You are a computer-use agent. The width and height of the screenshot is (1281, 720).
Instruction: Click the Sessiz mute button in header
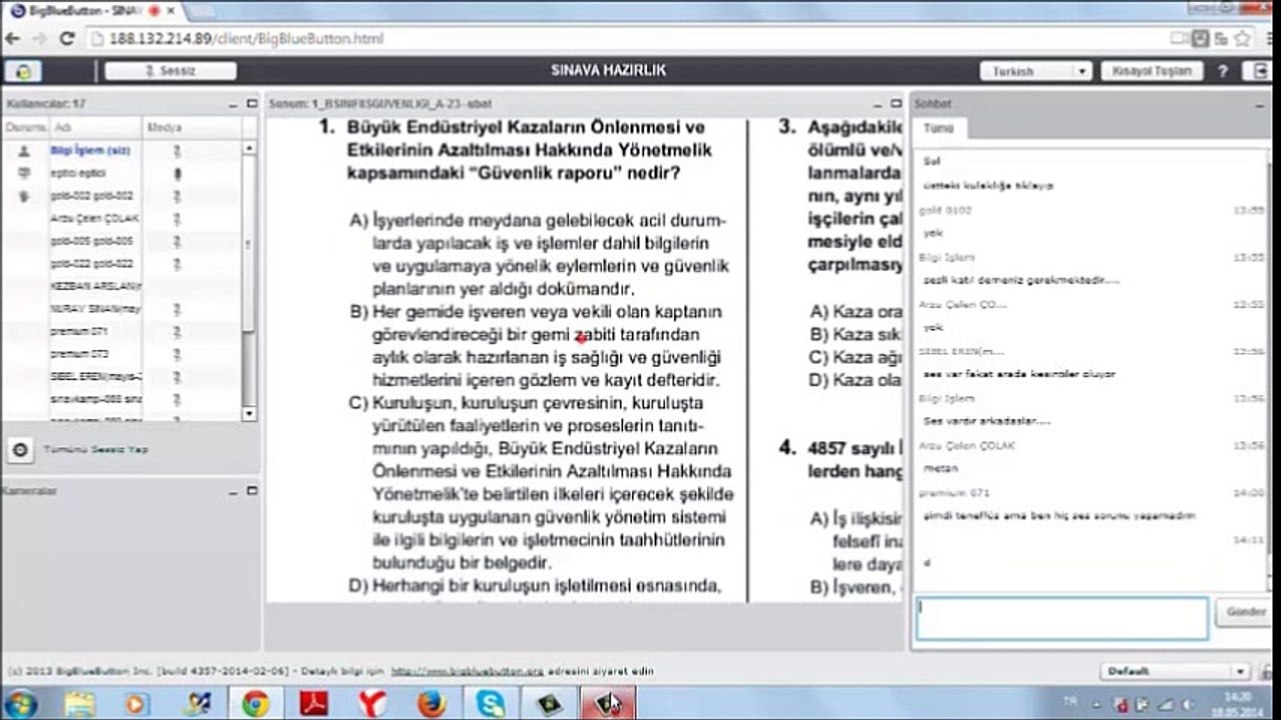(x=171, y=71)
